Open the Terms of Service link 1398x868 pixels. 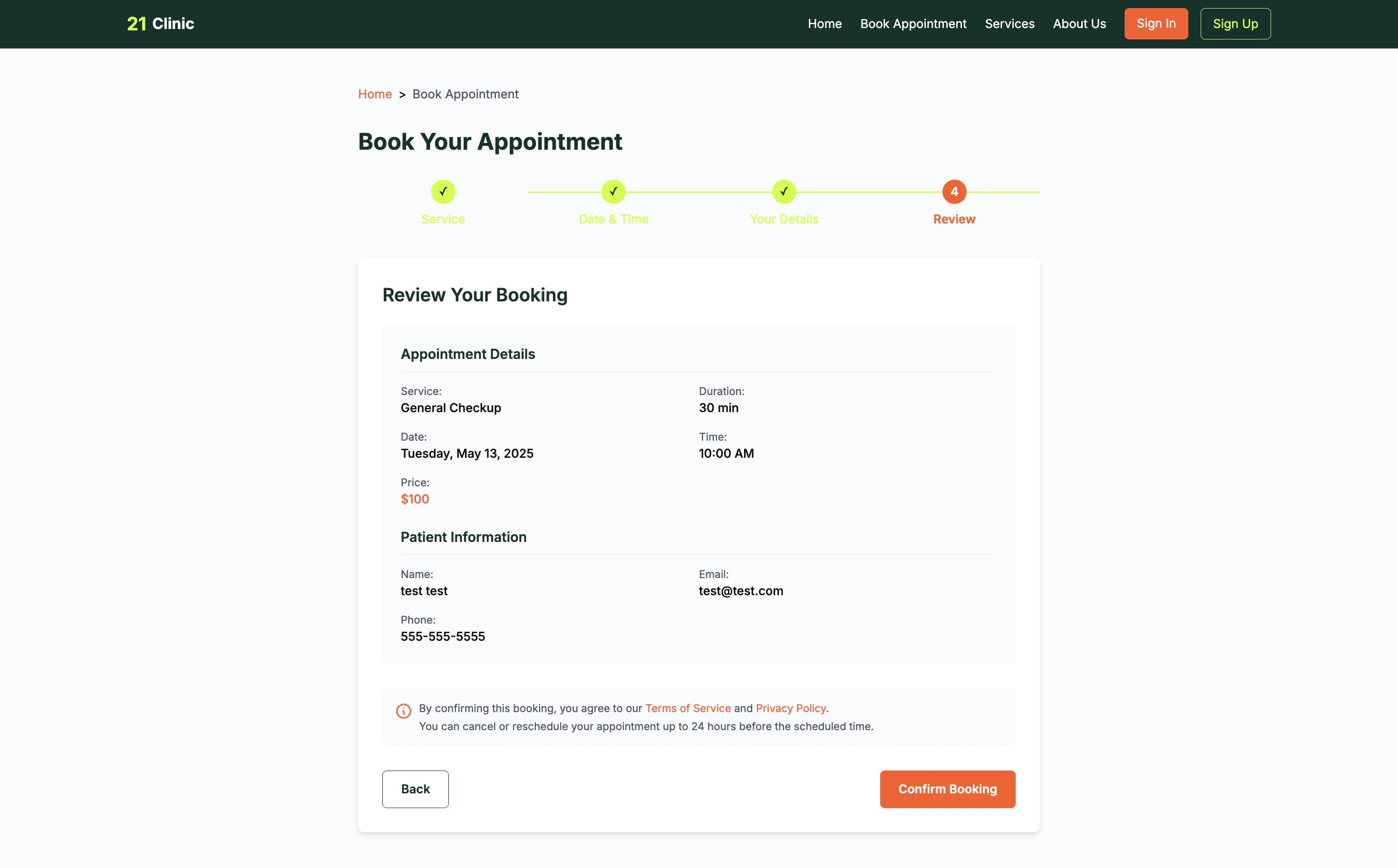click(x=687, y=708)
